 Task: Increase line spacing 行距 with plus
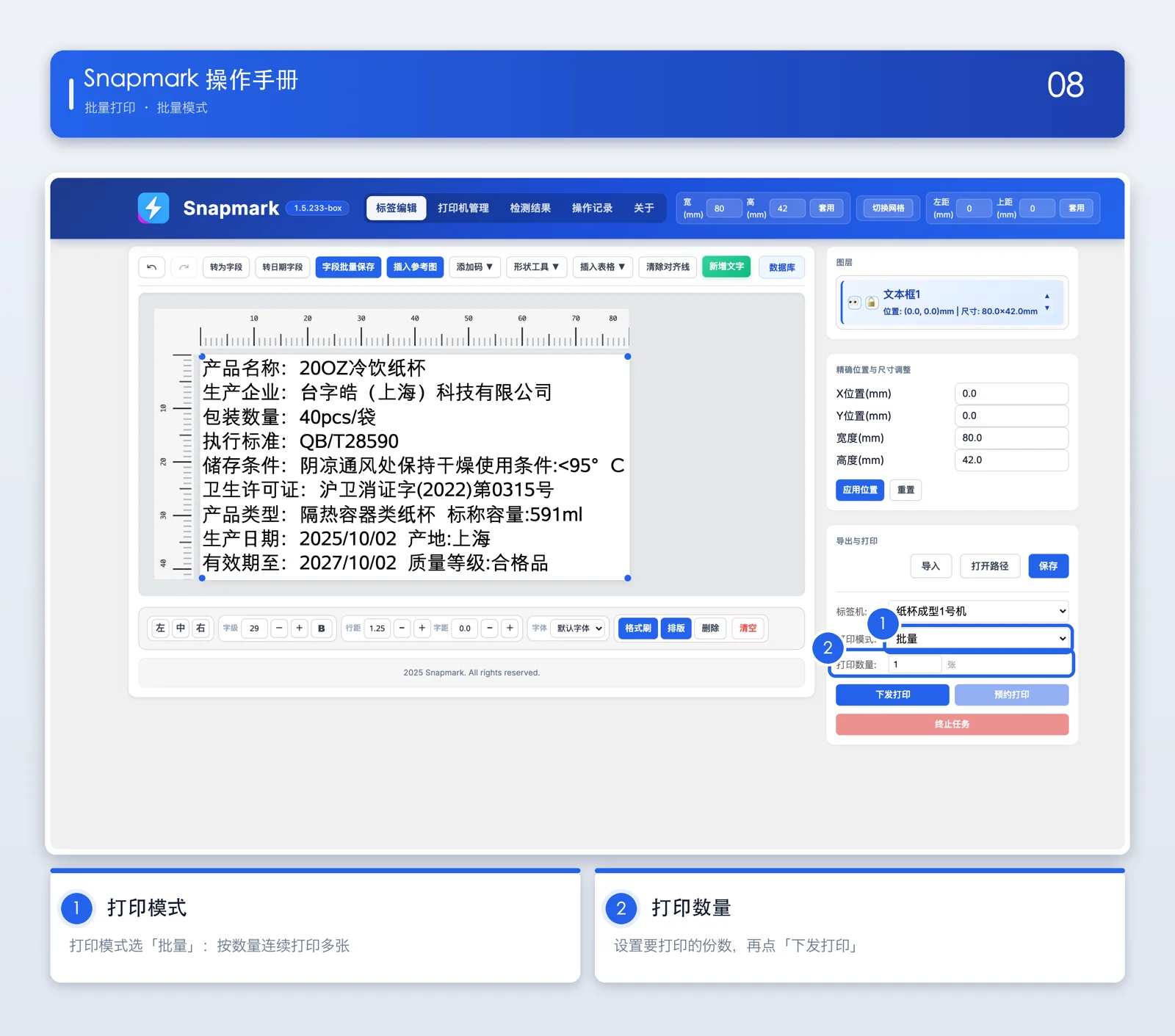pos(422,629)
